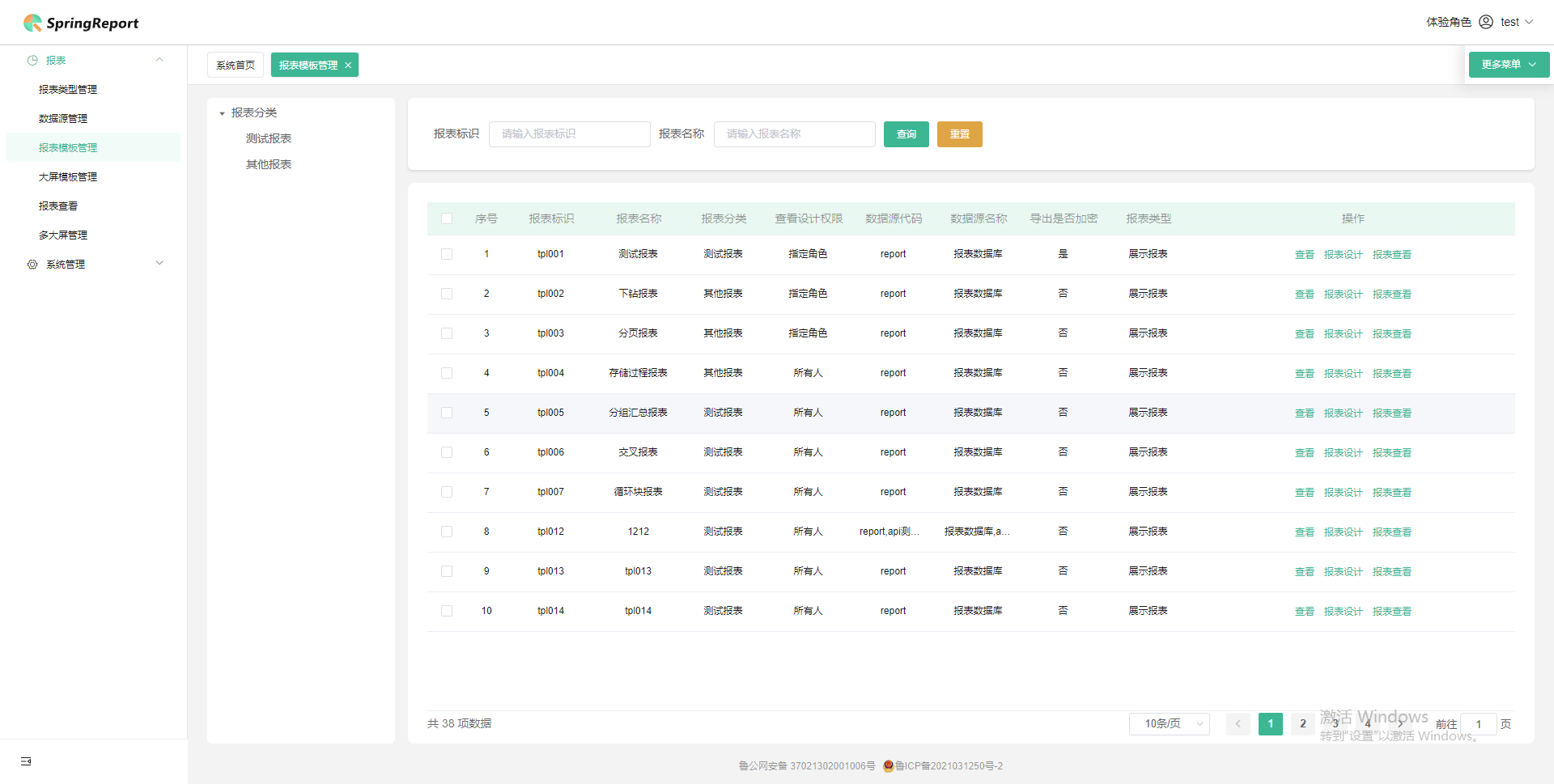Click the sidebar collapse icon at bottom left
The image size is (1554, 784).
(26, 761)
